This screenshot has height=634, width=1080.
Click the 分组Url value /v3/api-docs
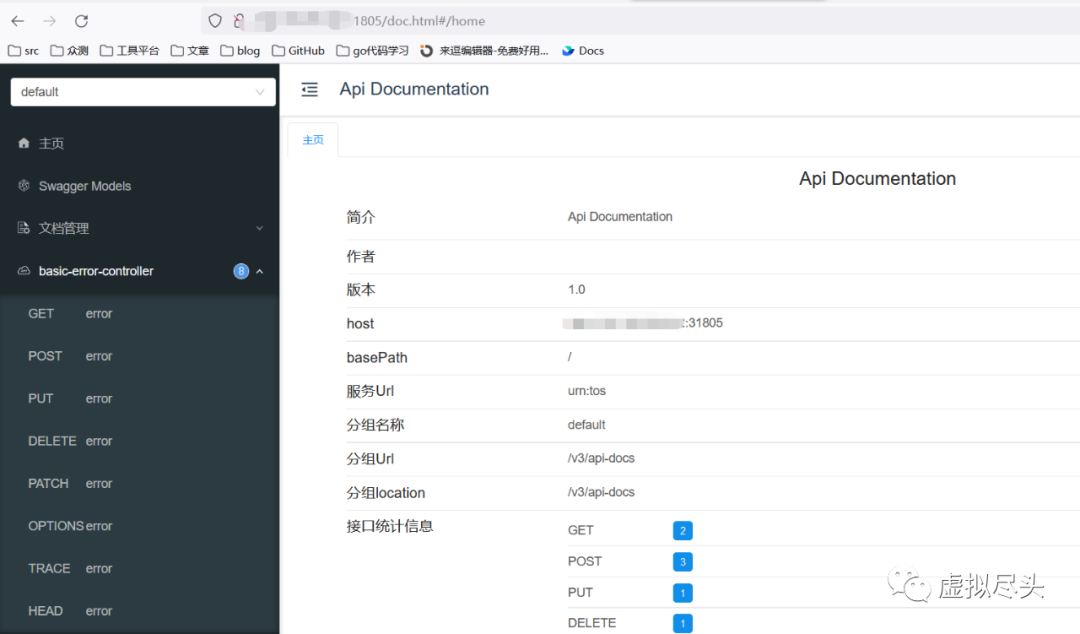point(601,458)
